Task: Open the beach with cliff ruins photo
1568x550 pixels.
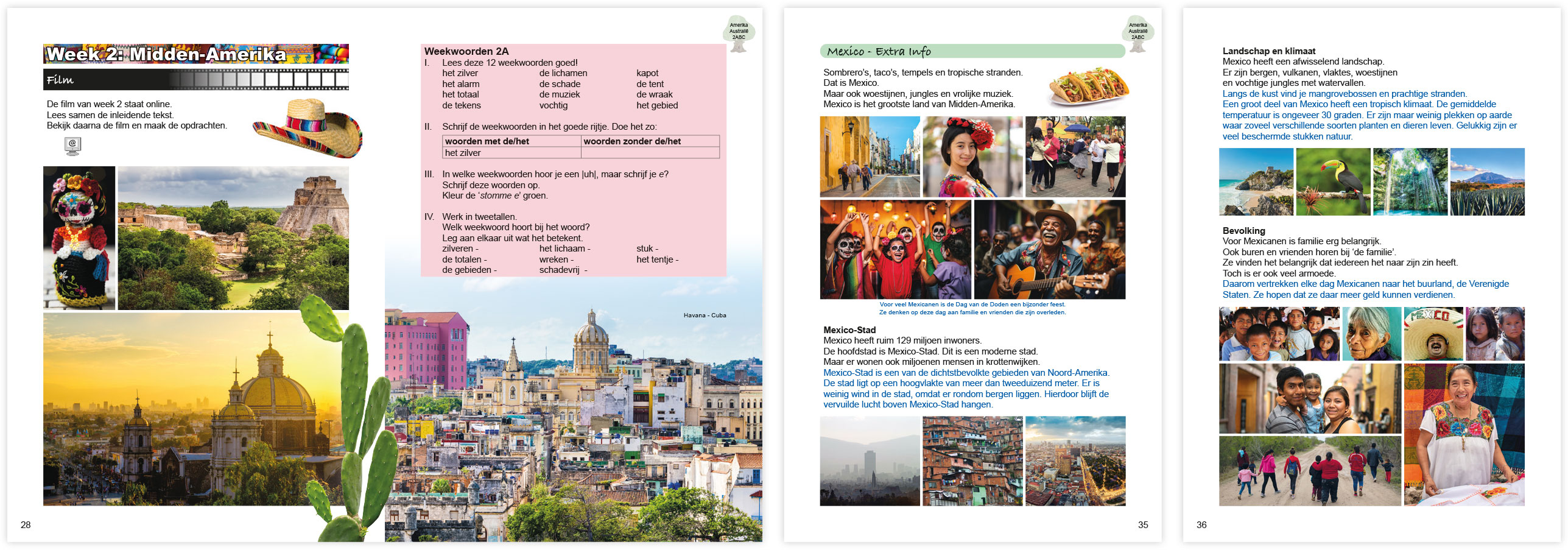Action: pyautogui.click(x=1256, y=182)
